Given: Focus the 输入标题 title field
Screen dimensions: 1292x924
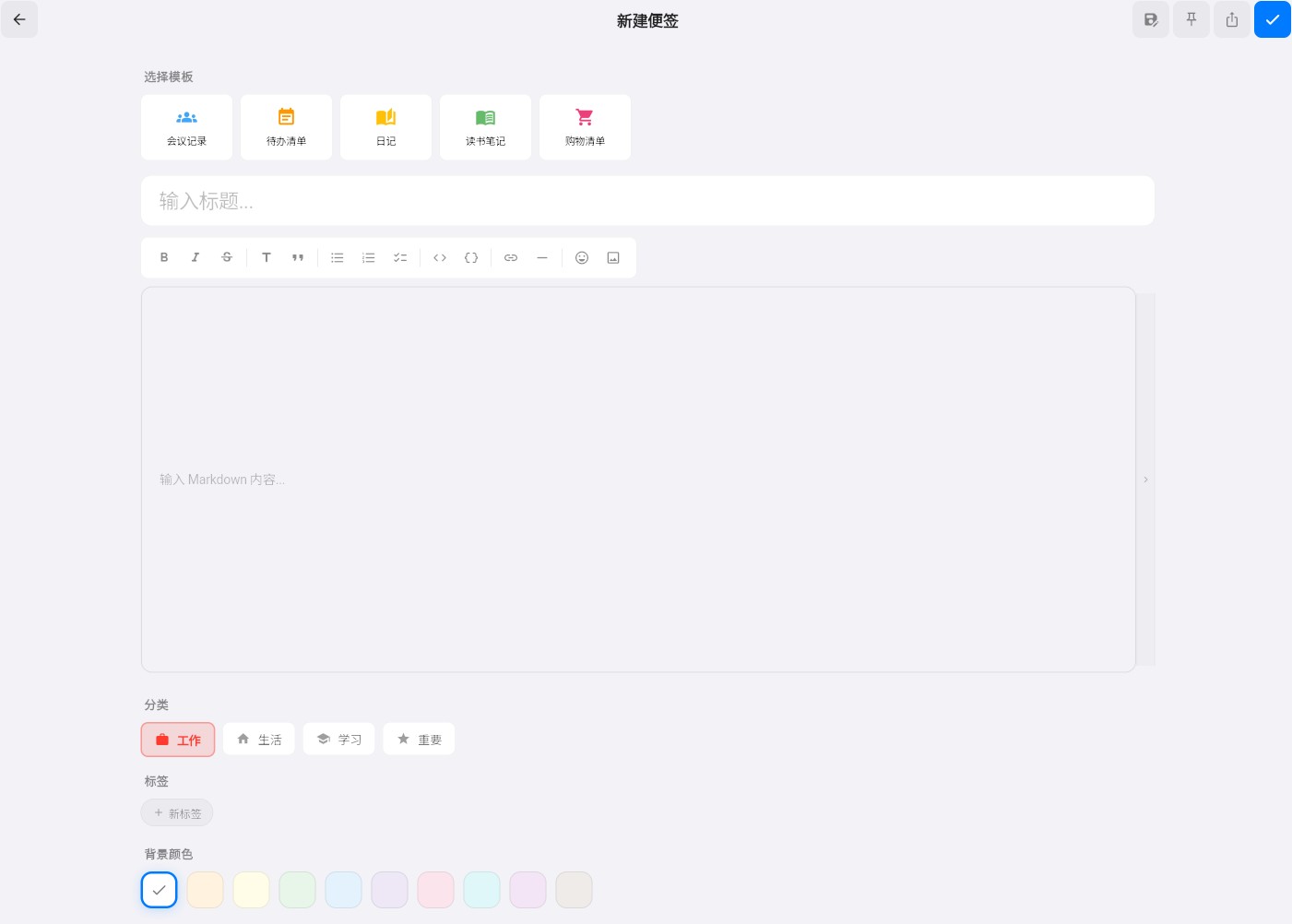Looking at the screenshot, I should coord(647,201).
